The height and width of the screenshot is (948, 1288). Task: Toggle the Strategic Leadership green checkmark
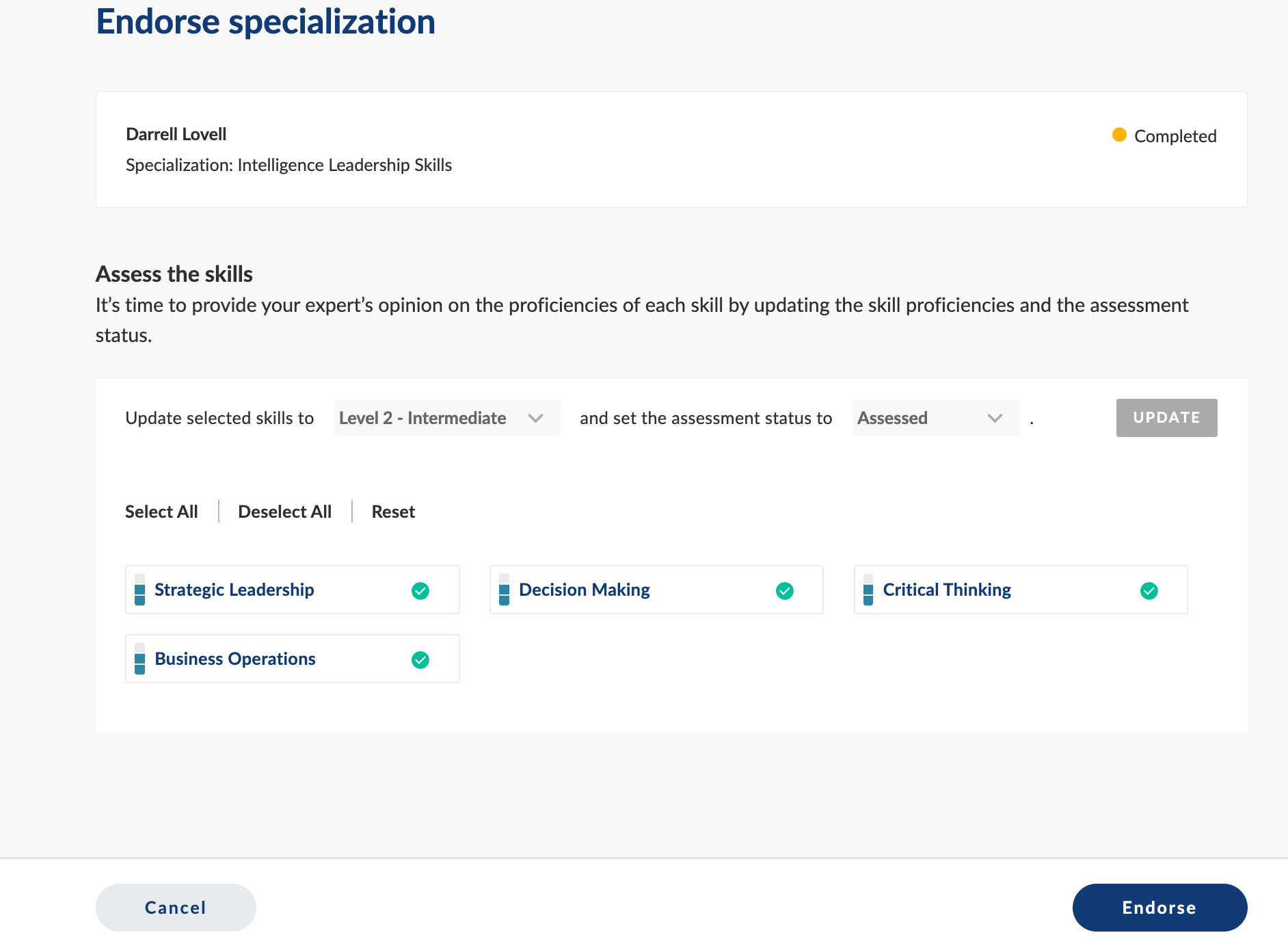(420, 591)
